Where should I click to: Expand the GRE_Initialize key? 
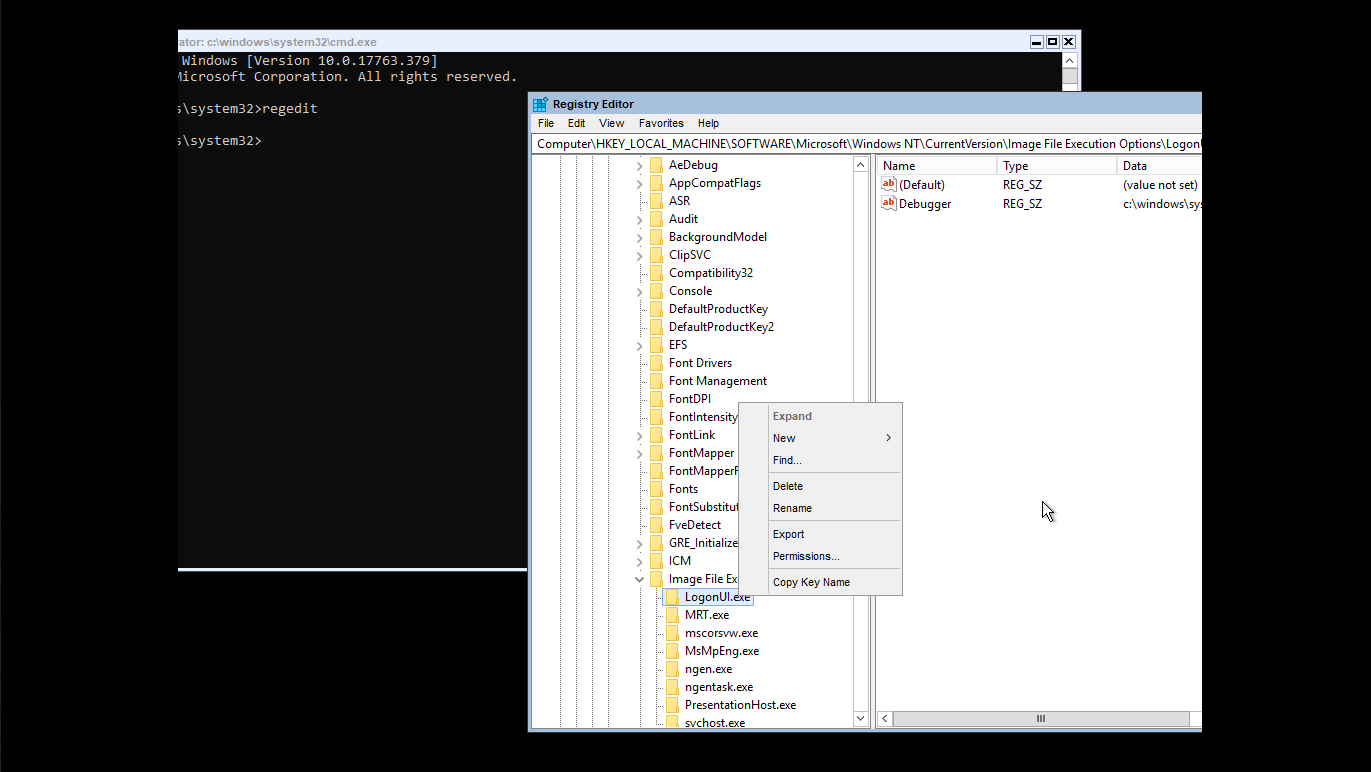(640, 543)
